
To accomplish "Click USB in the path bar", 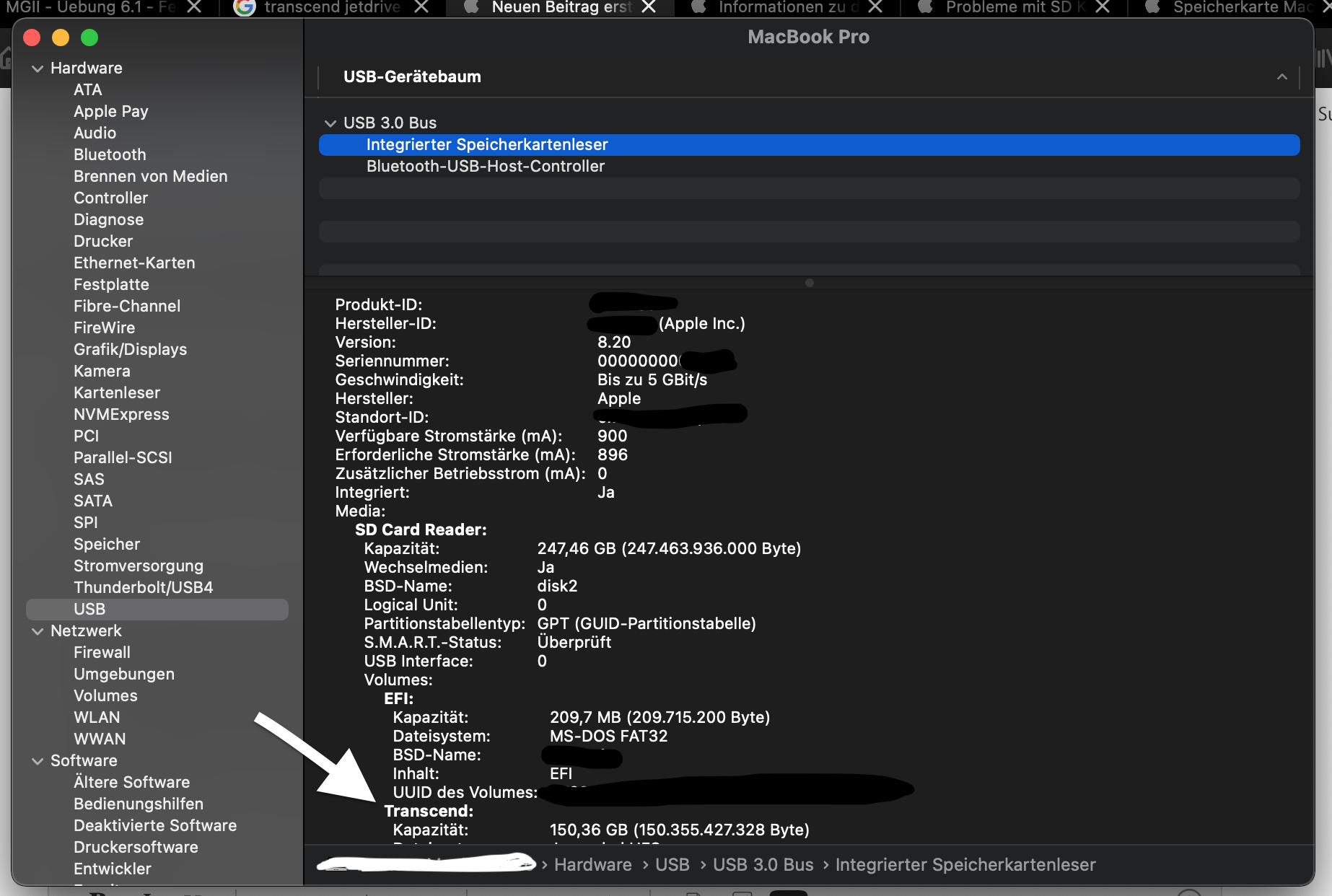I will pos(672,865).
